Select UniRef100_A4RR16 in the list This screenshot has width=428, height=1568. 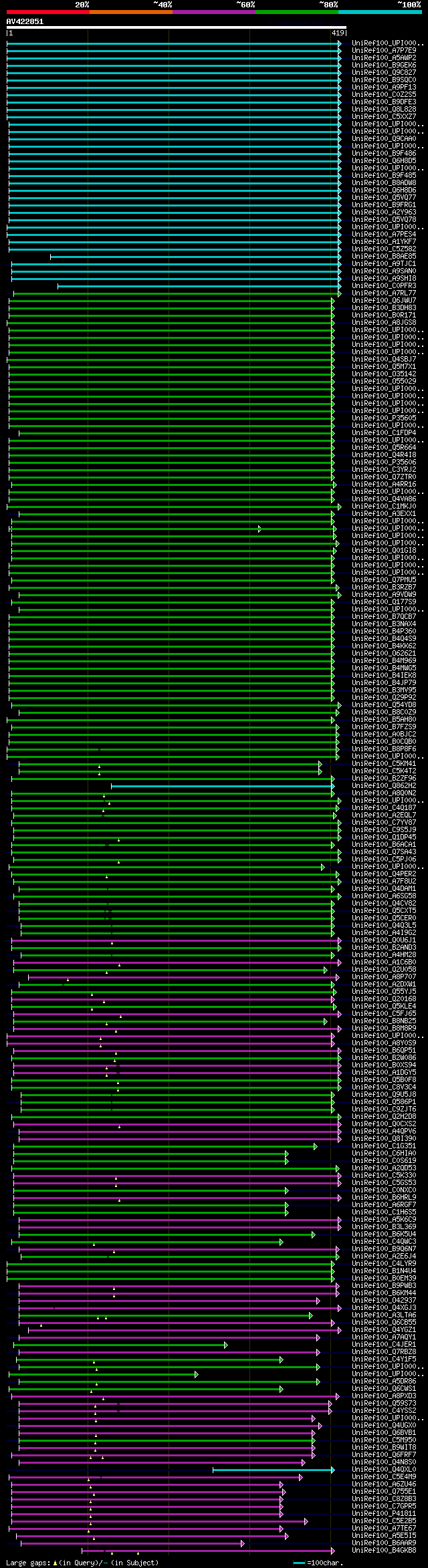[384, 485]
